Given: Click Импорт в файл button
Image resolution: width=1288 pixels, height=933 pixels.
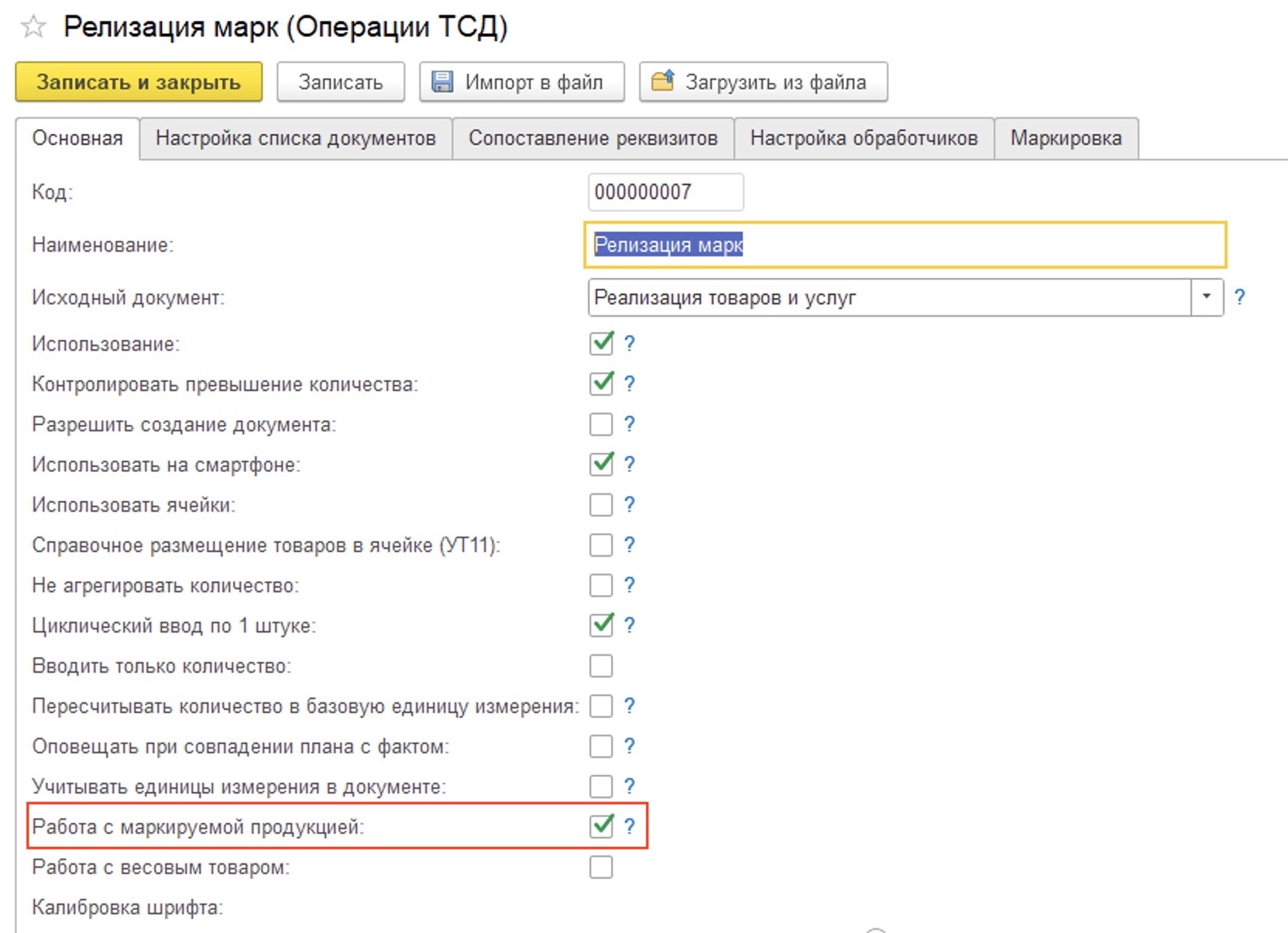Looking at the screenshot, I should [x=522, y=82].
